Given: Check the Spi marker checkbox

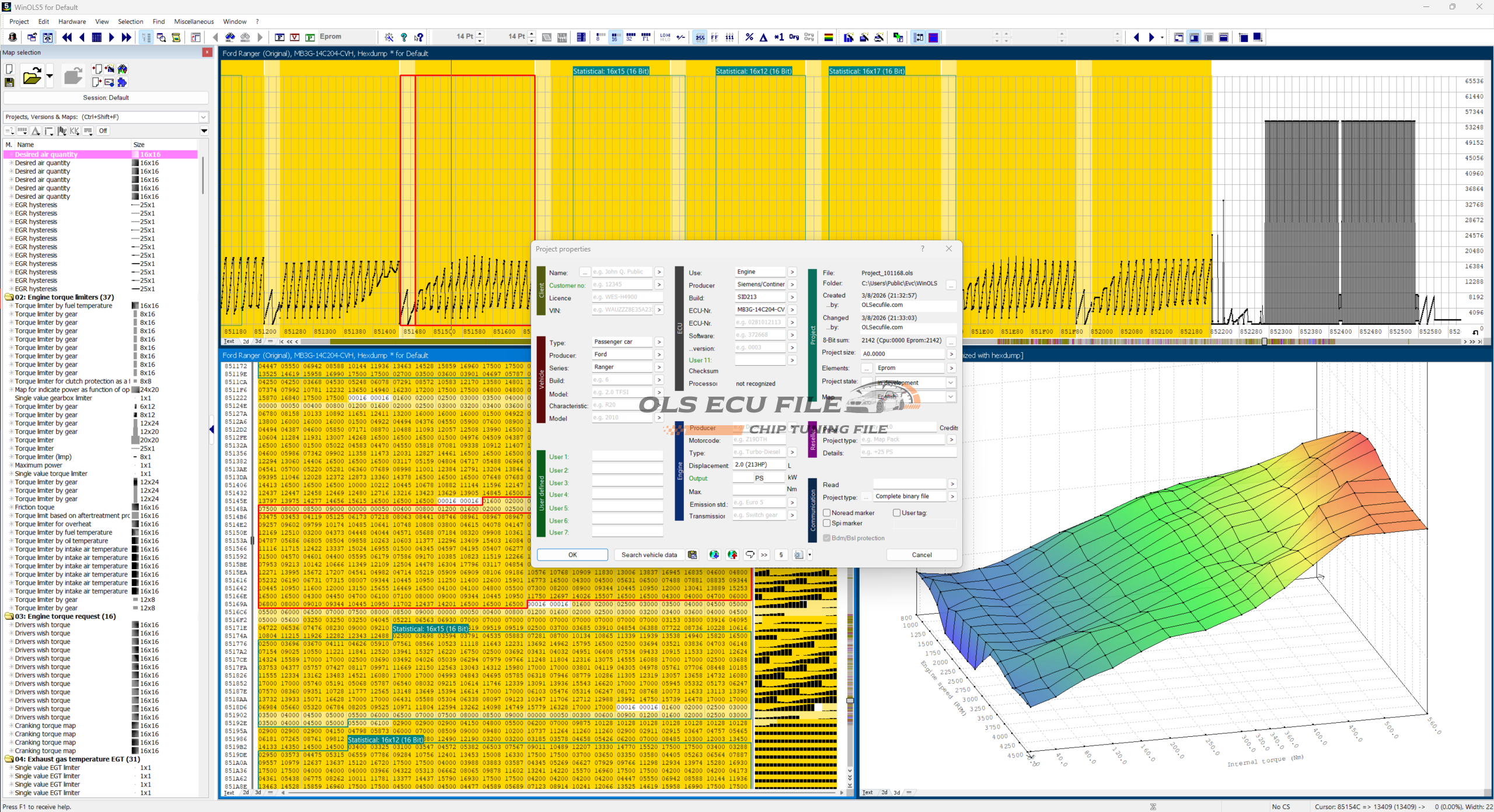Looking at the screenshot, I should pyautogui.click(x=827, y=523).
